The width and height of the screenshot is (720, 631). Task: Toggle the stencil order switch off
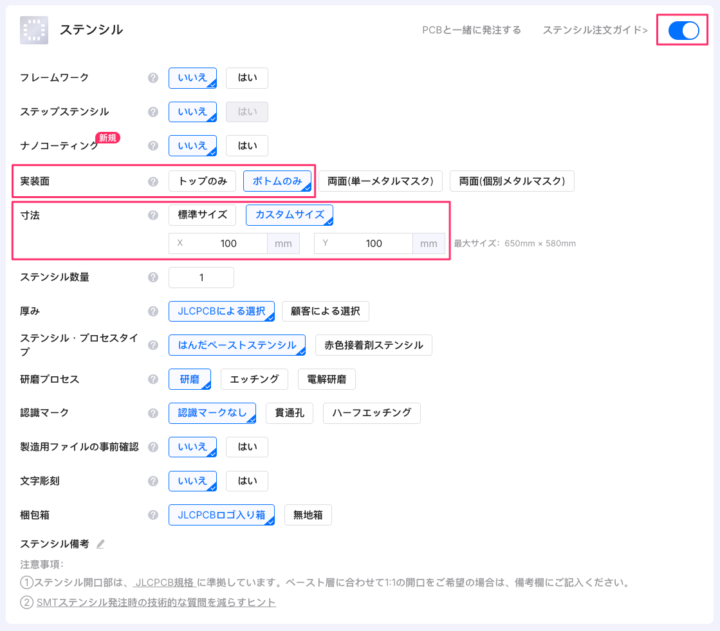point(684,30)
